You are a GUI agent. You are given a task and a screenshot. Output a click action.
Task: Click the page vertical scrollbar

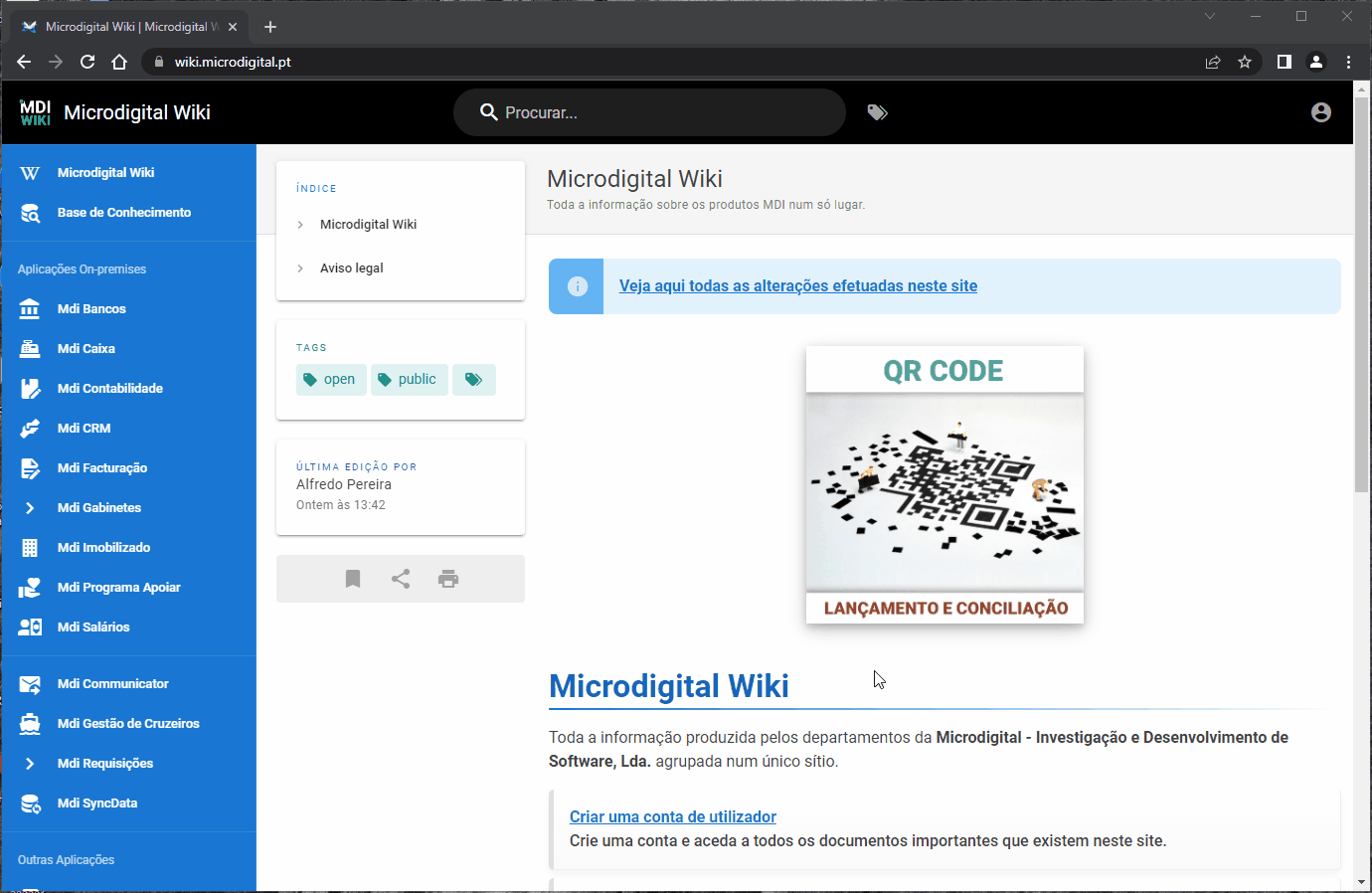1361,293
